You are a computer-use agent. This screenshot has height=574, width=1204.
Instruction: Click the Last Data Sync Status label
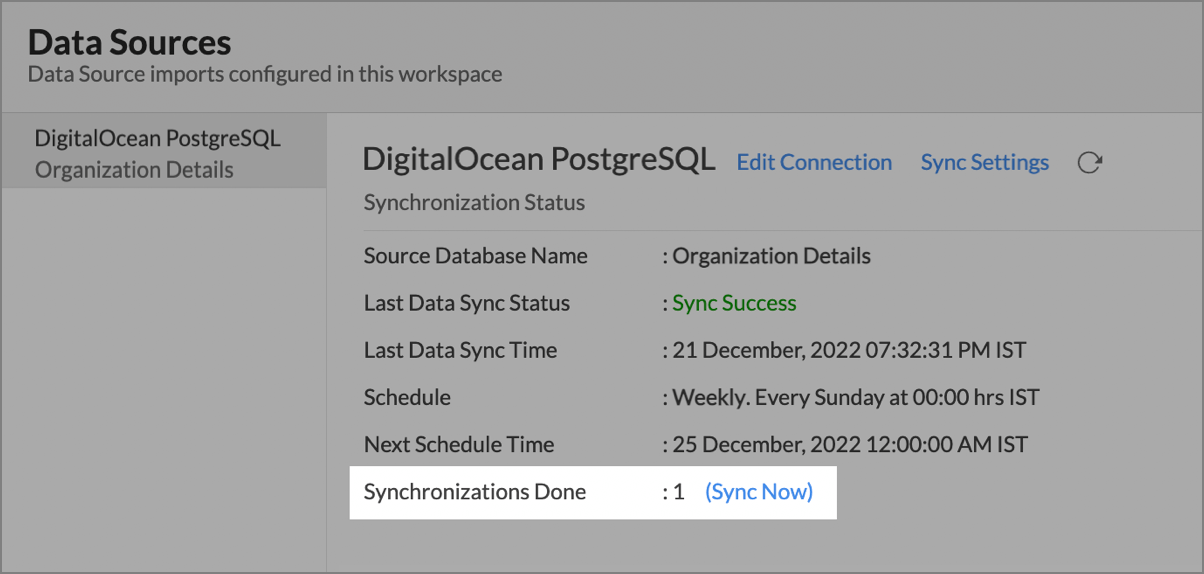[466, 303]
